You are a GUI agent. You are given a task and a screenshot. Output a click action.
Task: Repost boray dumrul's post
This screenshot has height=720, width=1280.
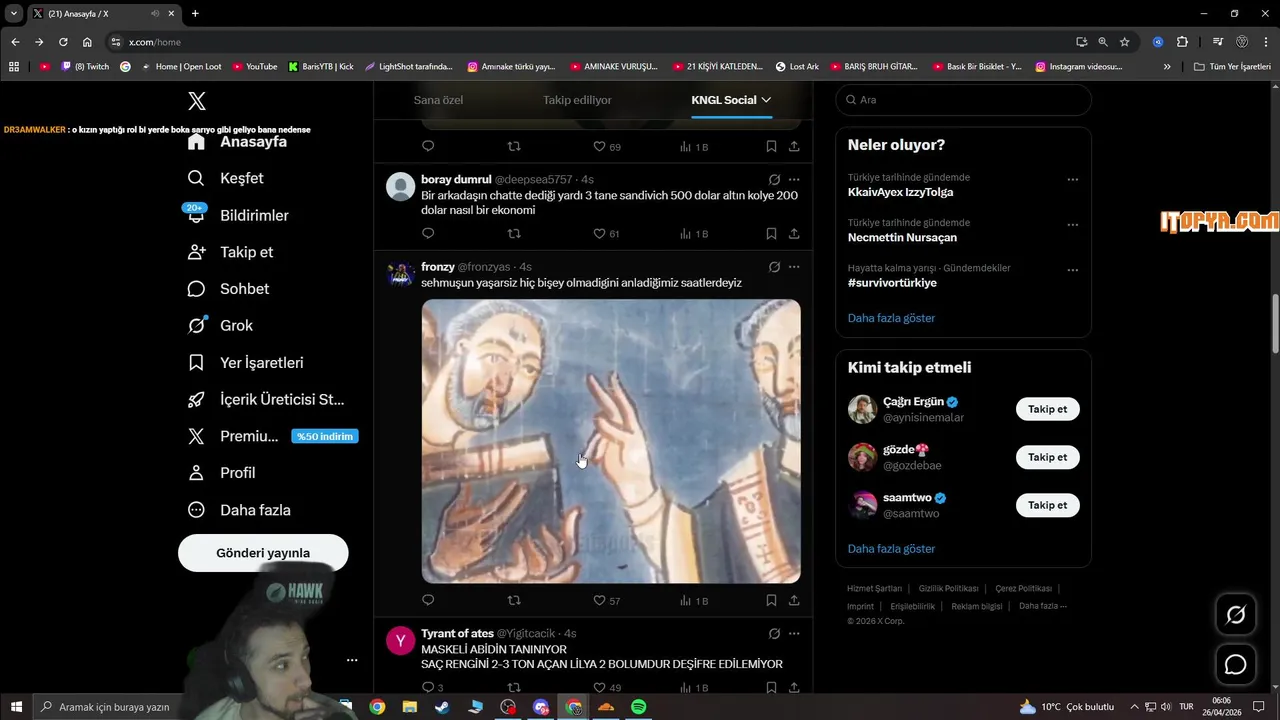[x=514, y=233]
